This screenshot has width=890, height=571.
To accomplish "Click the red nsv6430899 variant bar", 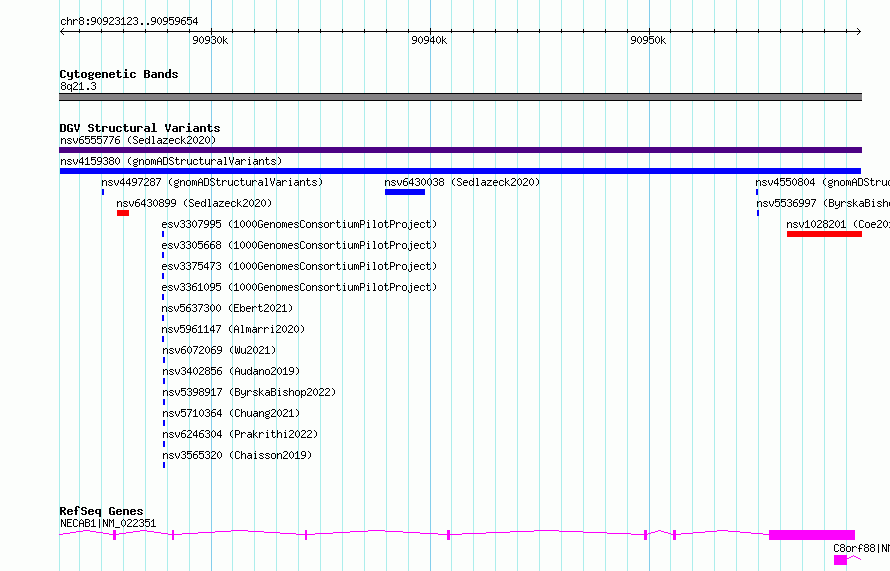I will [x=123, y=213].
